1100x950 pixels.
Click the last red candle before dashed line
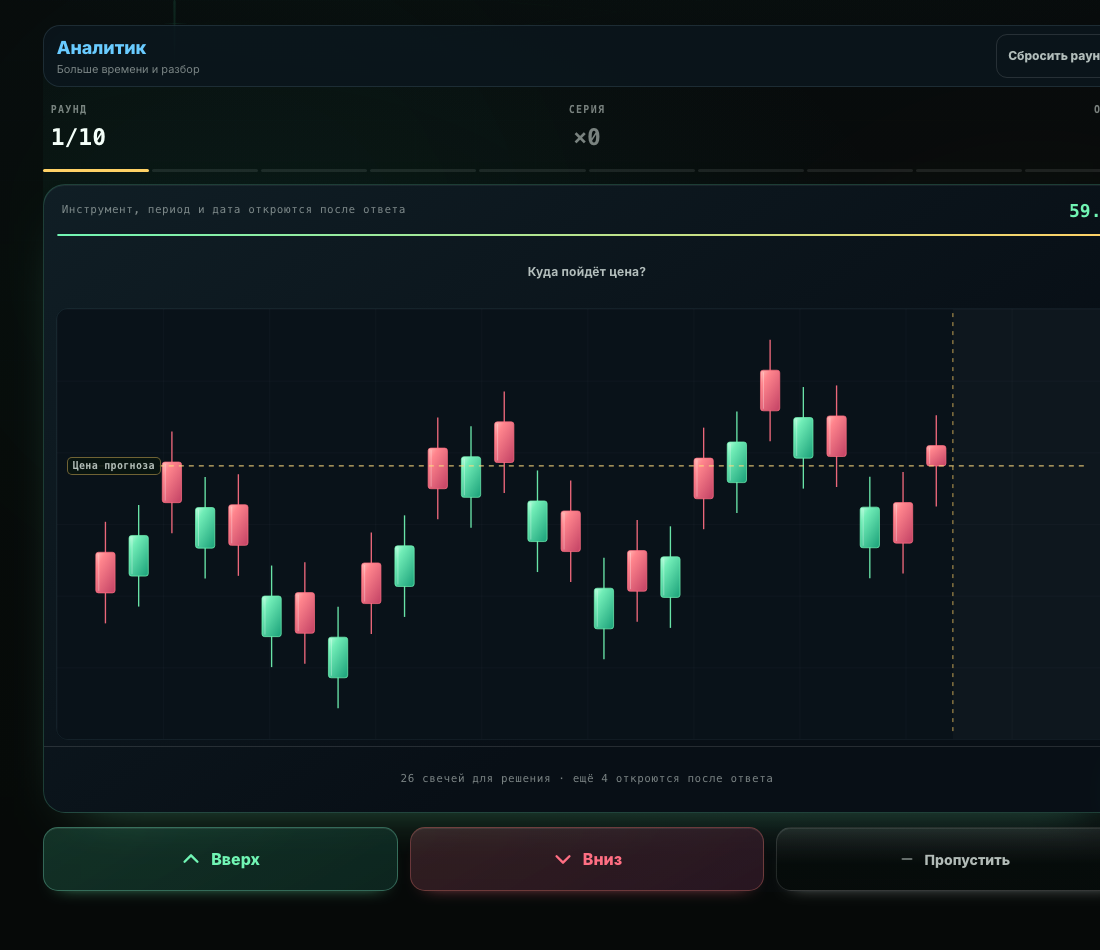[936, 455]
